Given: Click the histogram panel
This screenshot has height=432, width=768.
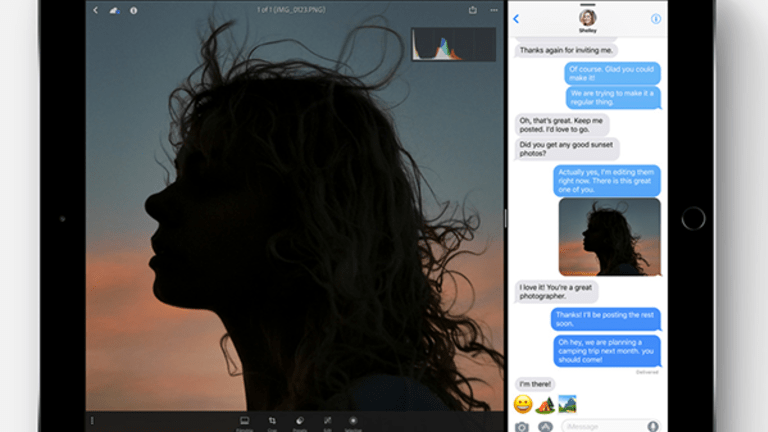Looking at the screenshot, I should (453, 44).
